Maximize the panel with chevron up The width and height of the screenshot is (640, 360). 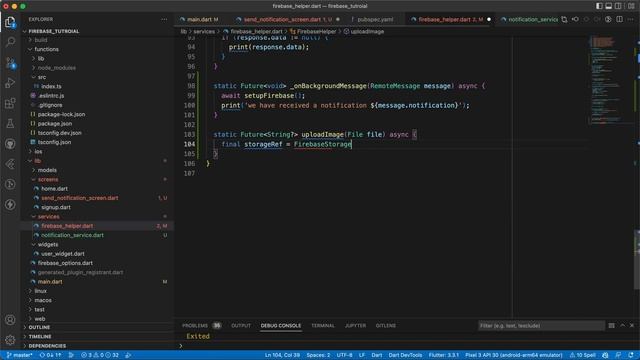[x=622, y=326]
